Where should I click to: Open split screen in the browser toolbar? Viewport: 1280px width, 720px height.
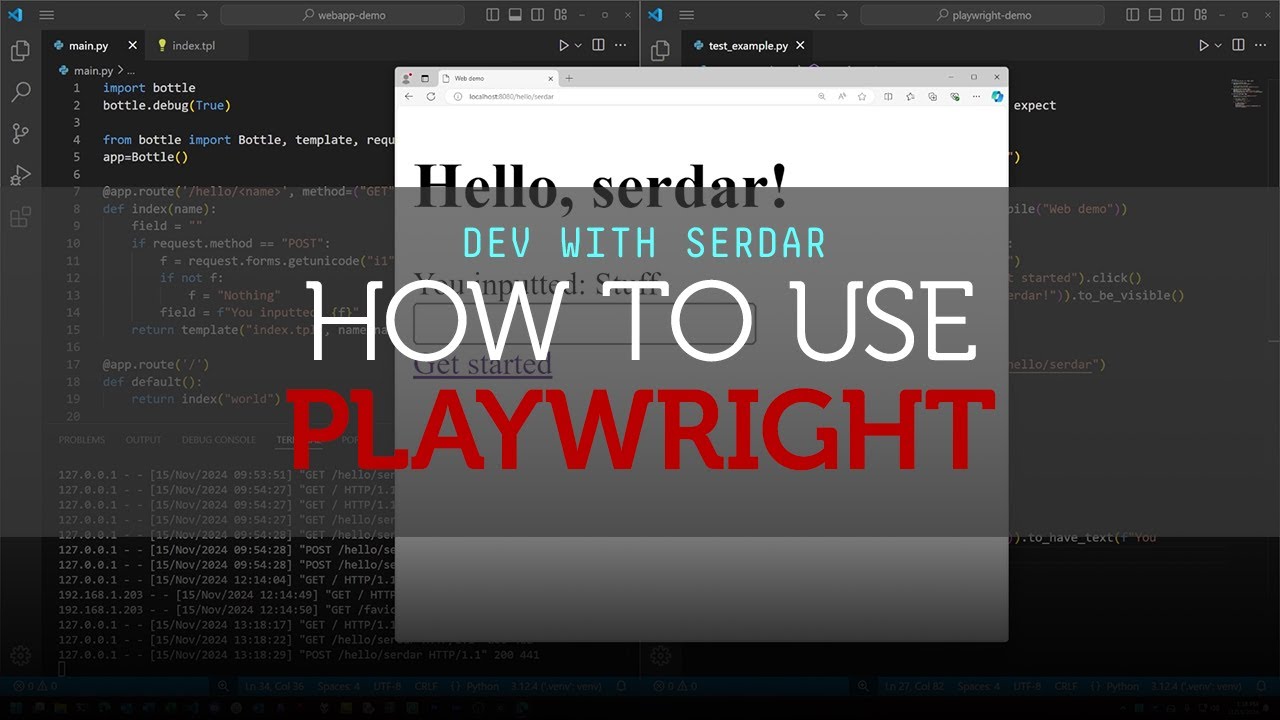[888, 97]
